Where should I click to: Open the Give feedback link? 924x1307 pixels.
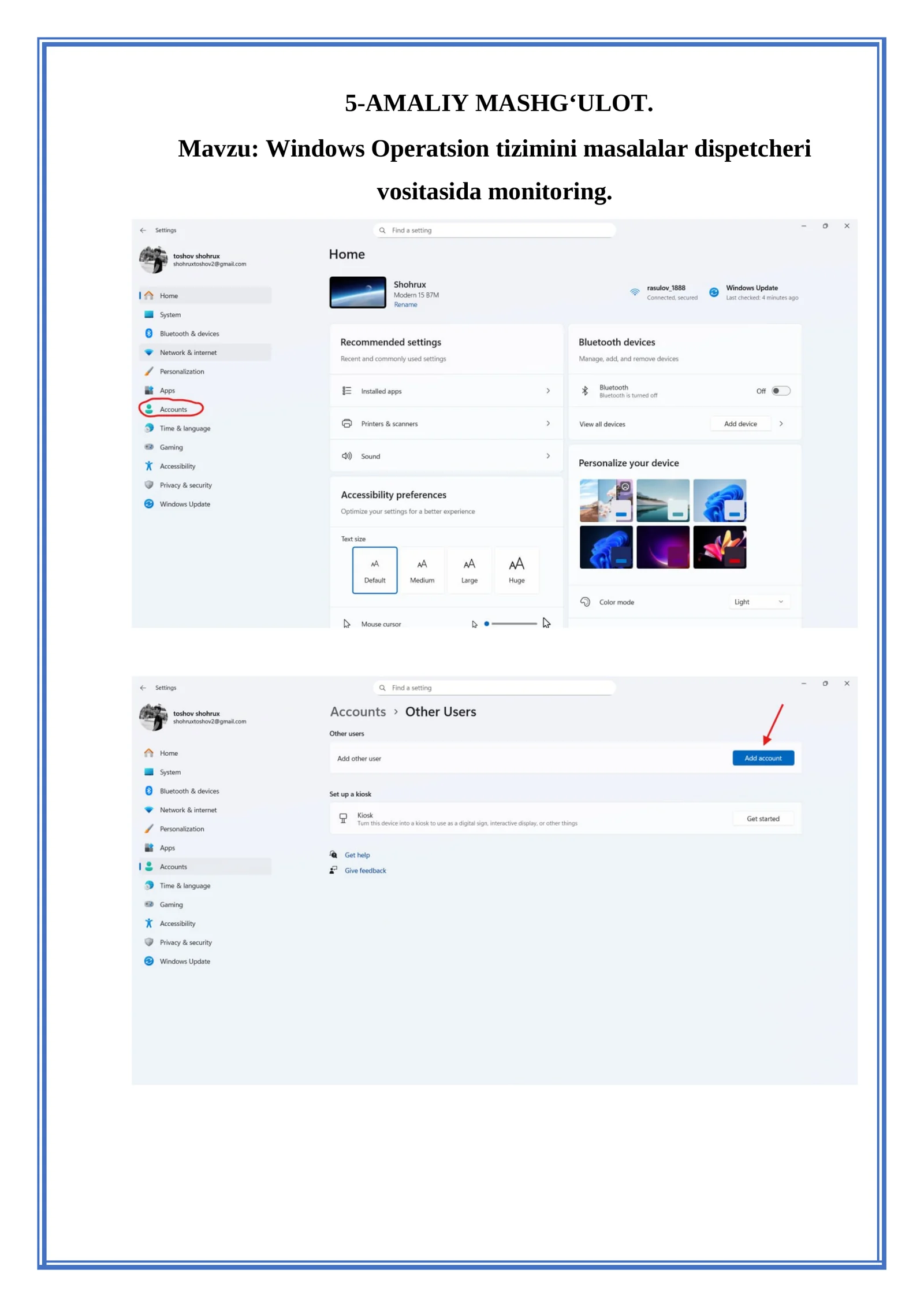click(x=365, y=871)
